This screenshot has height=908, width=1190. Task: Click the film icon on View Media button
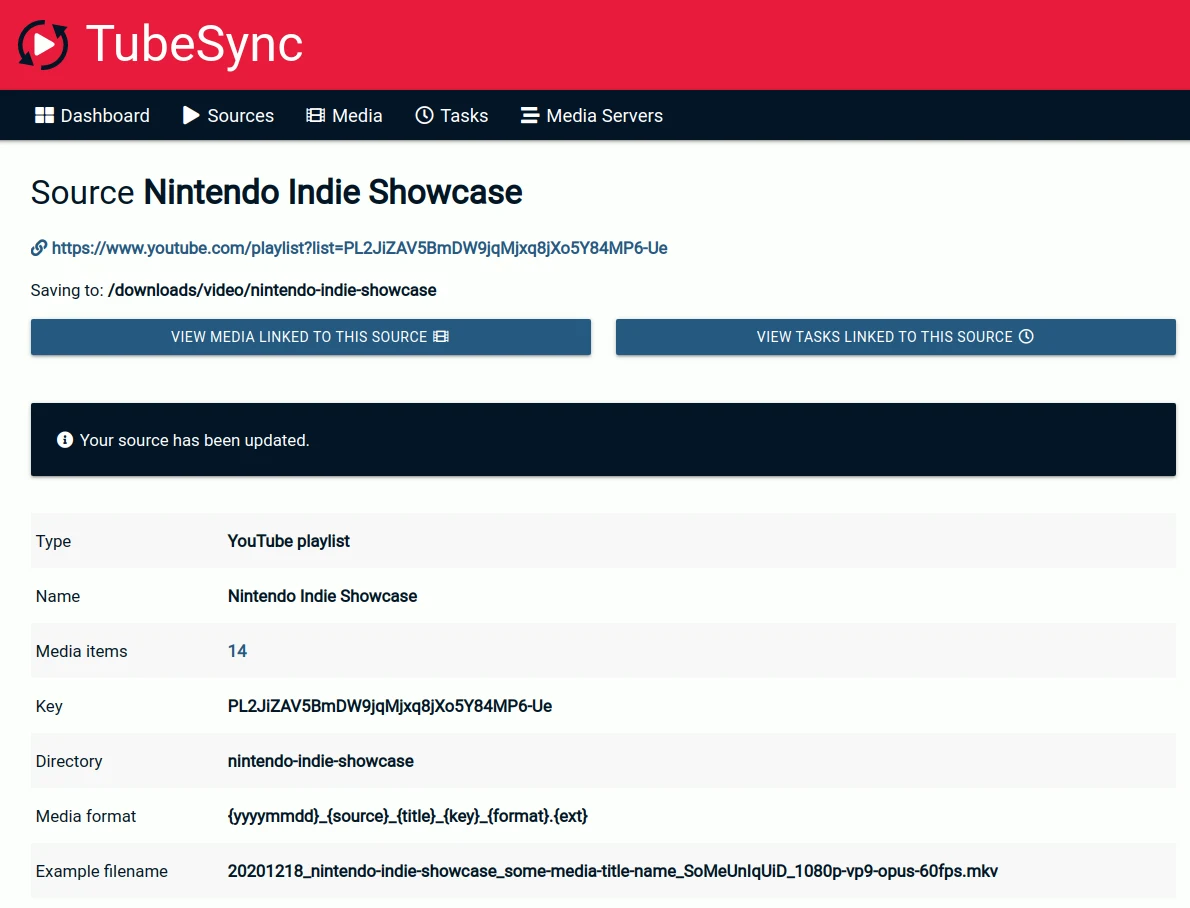coord(441,337)
